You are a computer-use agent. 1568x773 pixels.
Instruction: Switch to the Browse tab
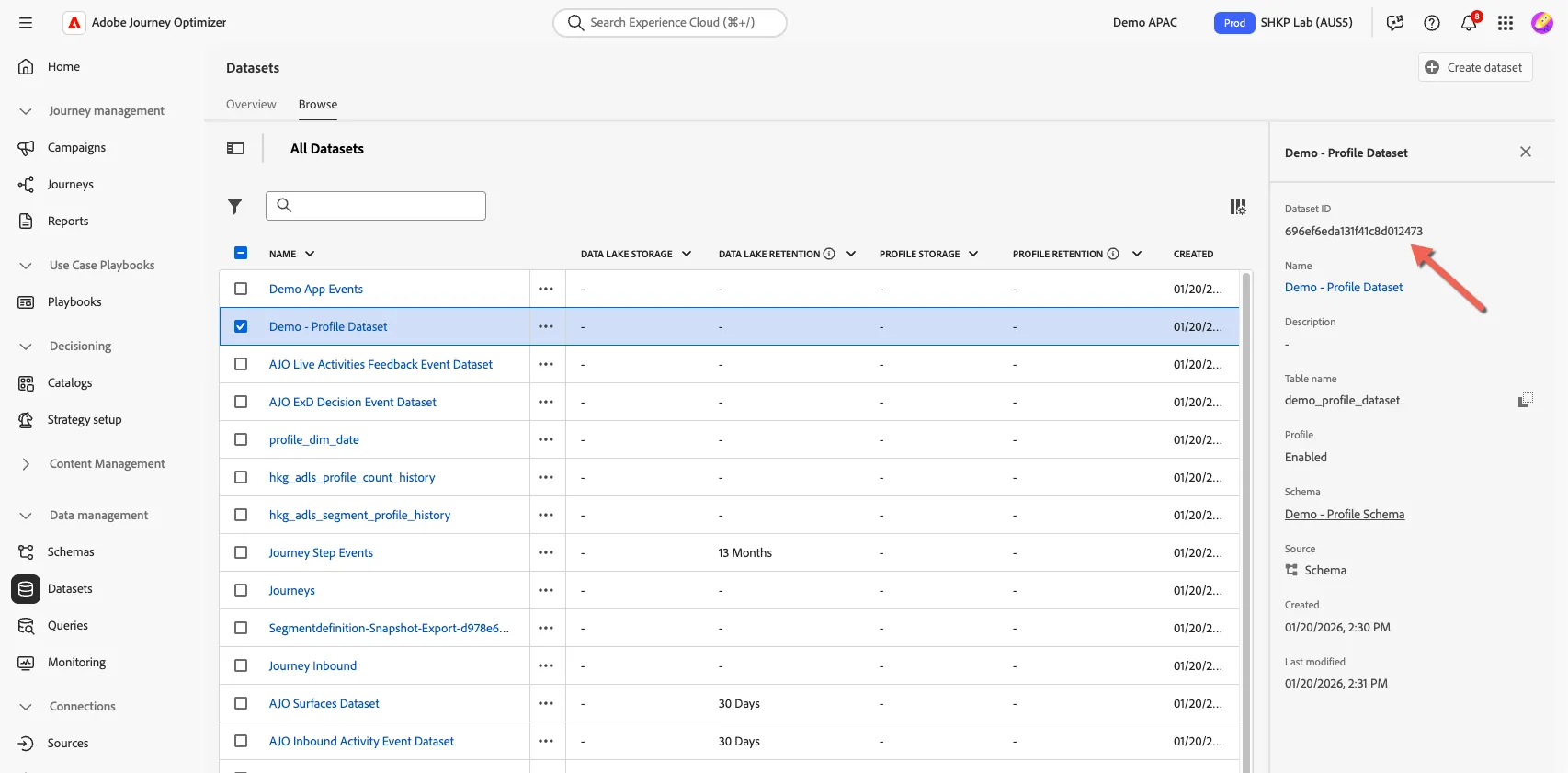point(318,105)
